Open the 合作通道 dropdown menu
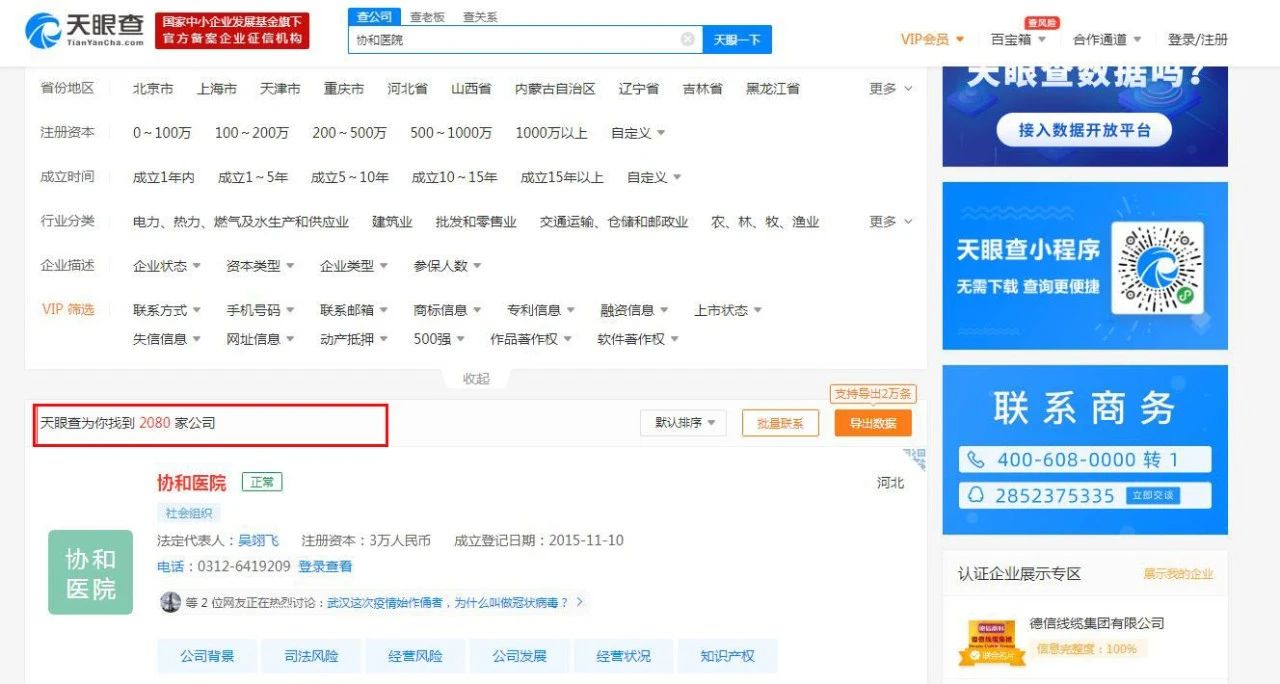 click(1107, 39)
